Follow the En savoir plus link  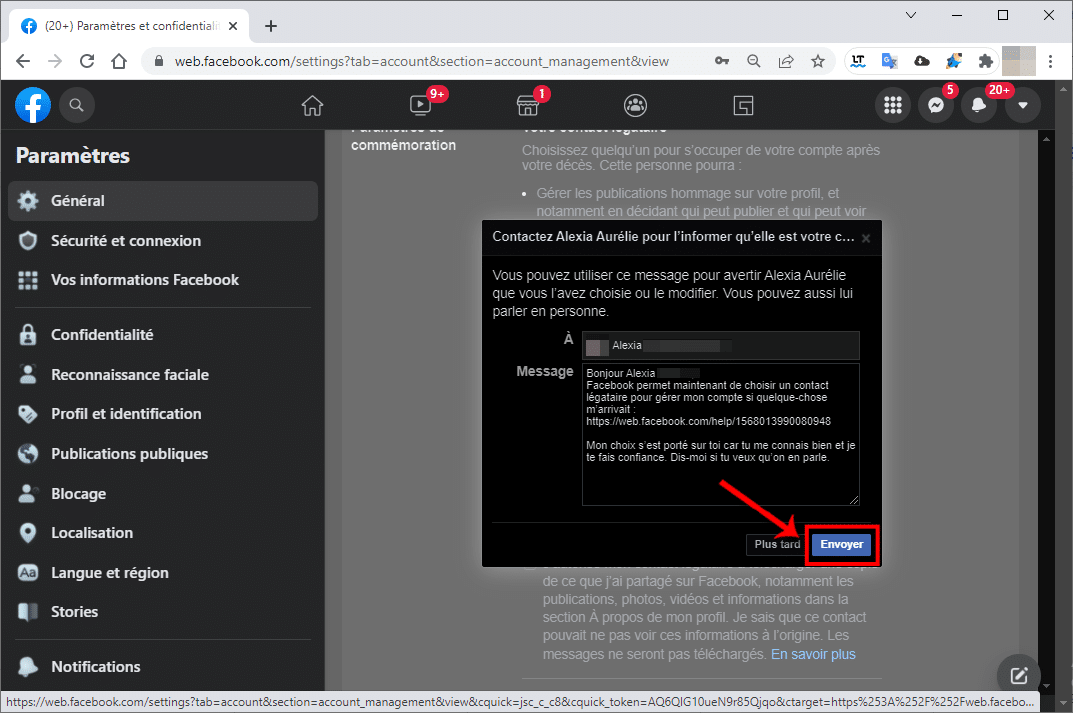click(813, 654)
